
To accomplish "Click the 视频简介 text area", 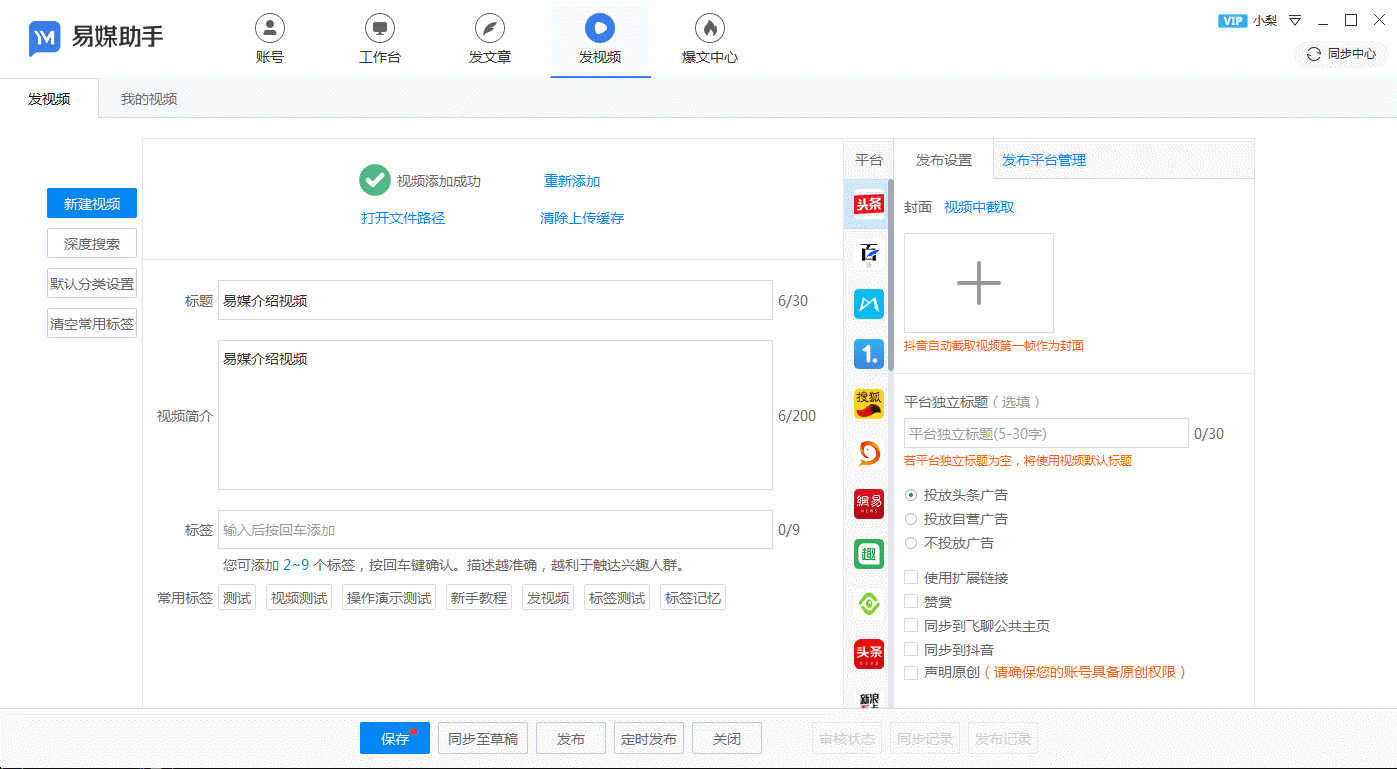I will [495, 415].
